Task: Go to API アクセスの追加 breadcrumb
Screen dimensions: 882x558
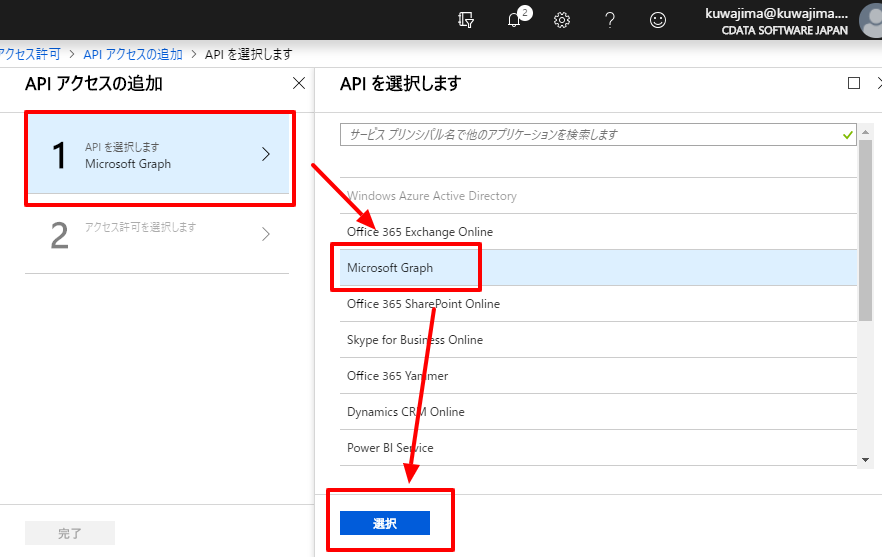Action: (133, 55)
